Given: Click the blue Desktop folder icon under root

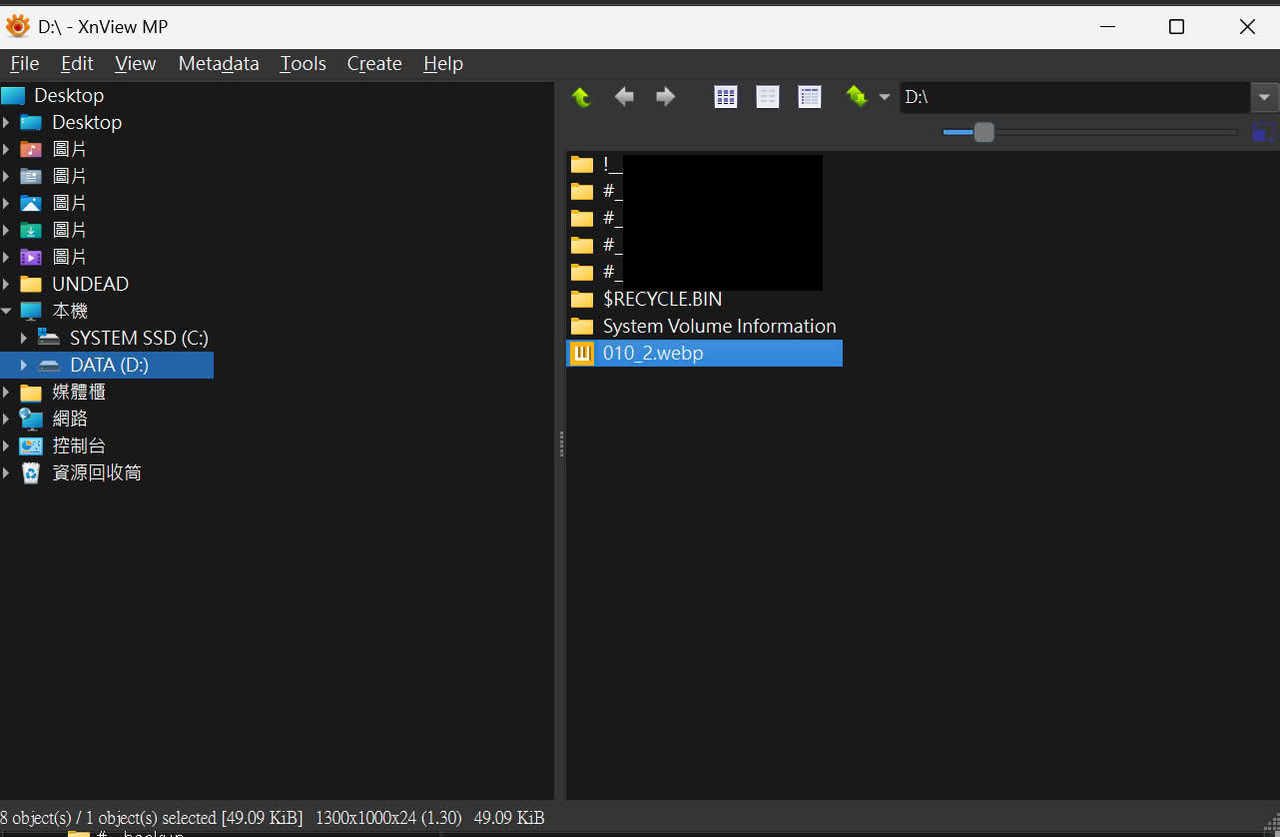Looking at the screenshot, I should [31, 123].
